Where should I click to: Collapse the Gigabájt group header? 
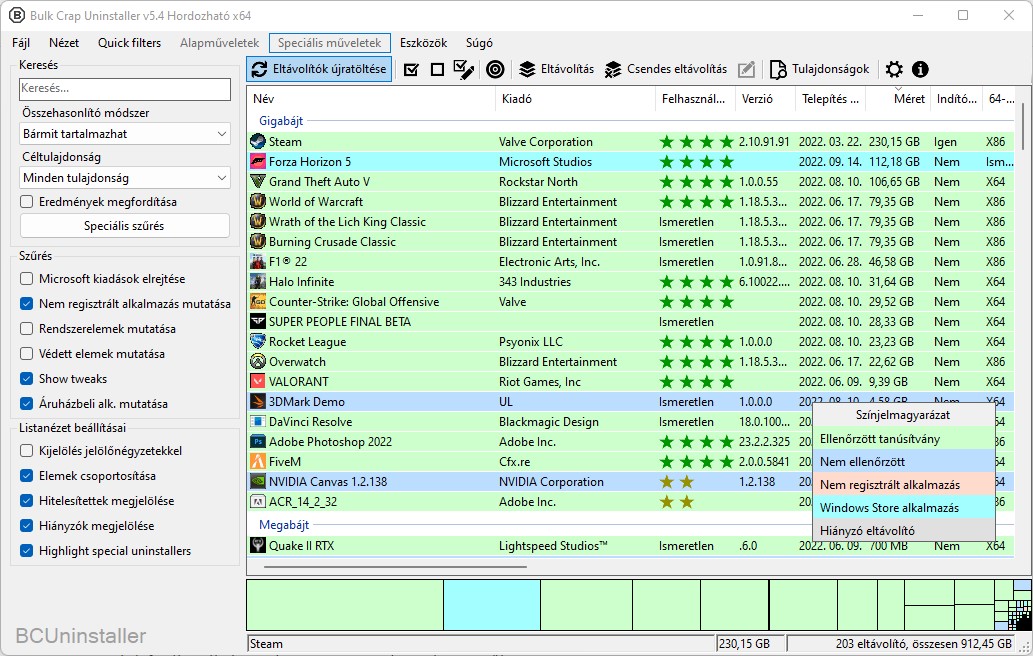coord(280,121)
